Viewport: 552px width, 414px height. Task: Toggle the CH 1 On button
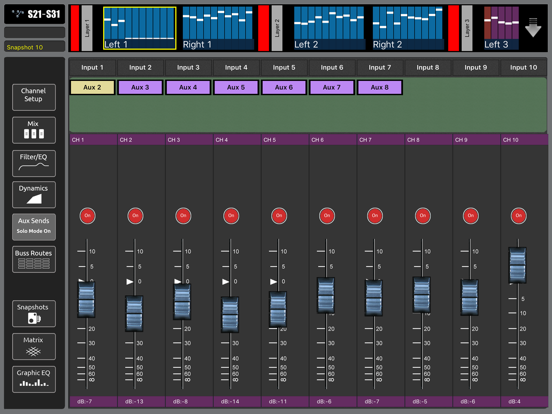(88, 215)
